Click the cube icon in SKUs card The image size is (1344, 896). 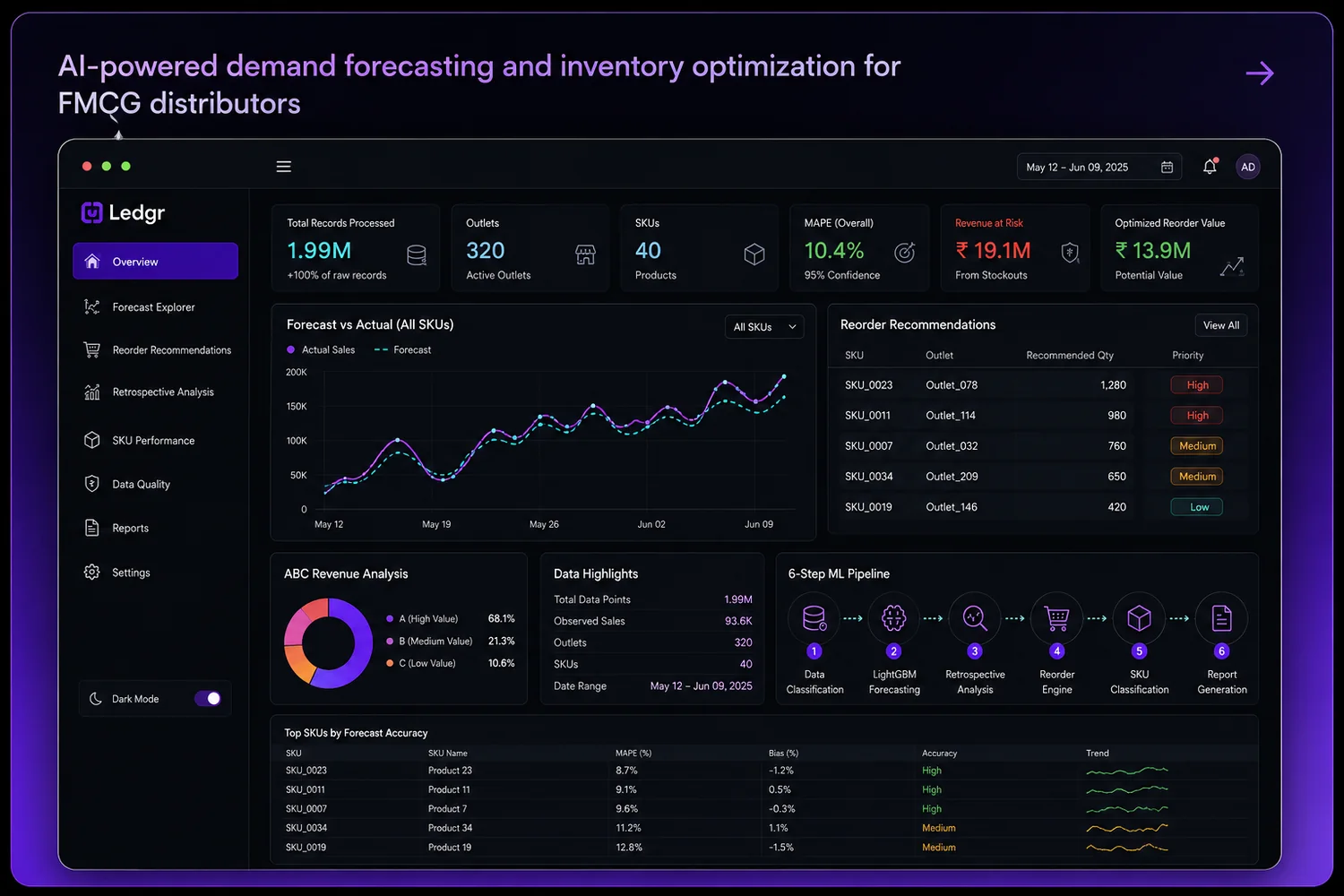[754, 254]
